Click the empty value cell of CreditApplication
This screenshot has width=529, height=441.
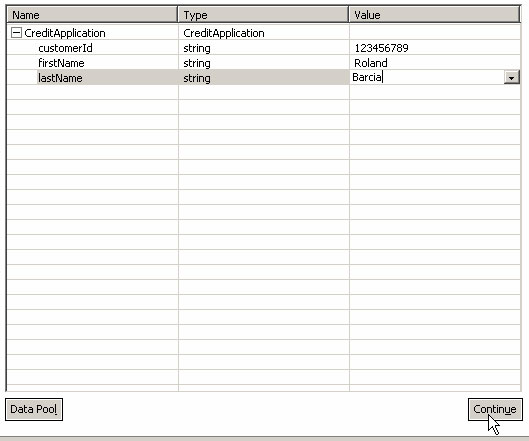click(435, 33)
